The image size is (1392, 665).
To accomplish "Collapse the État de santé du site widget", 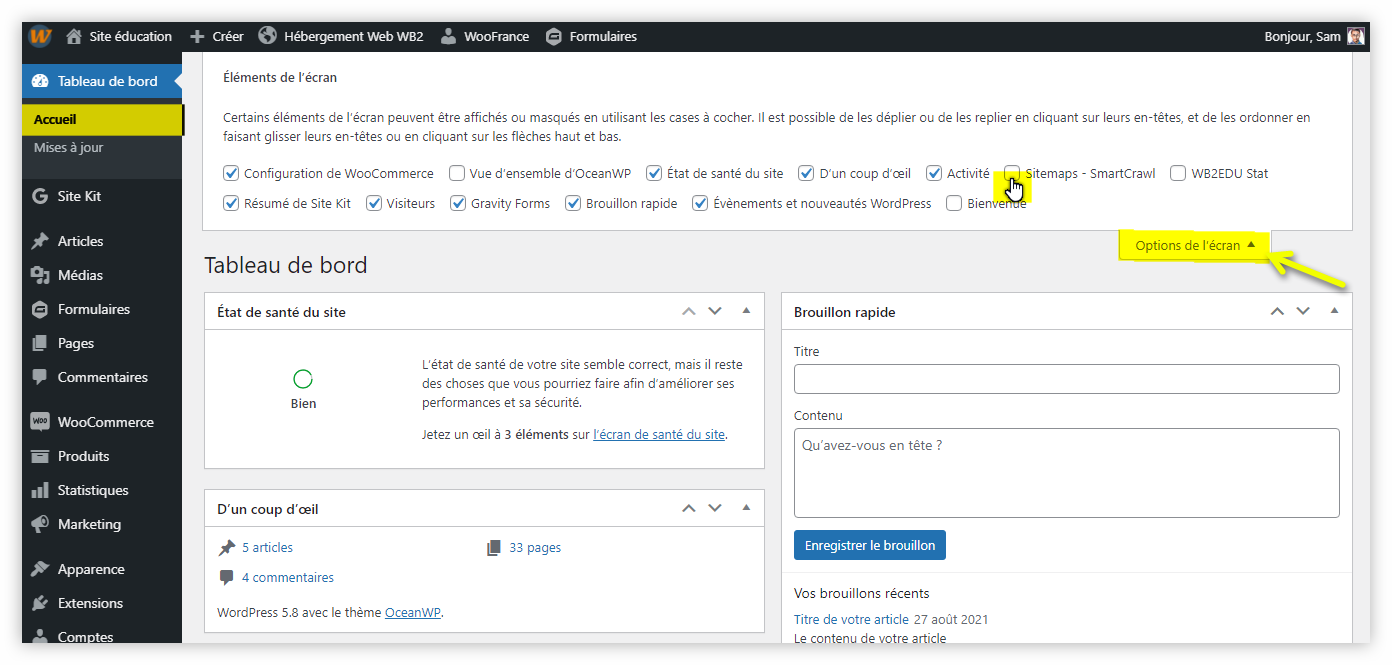I will coord(746,311).
